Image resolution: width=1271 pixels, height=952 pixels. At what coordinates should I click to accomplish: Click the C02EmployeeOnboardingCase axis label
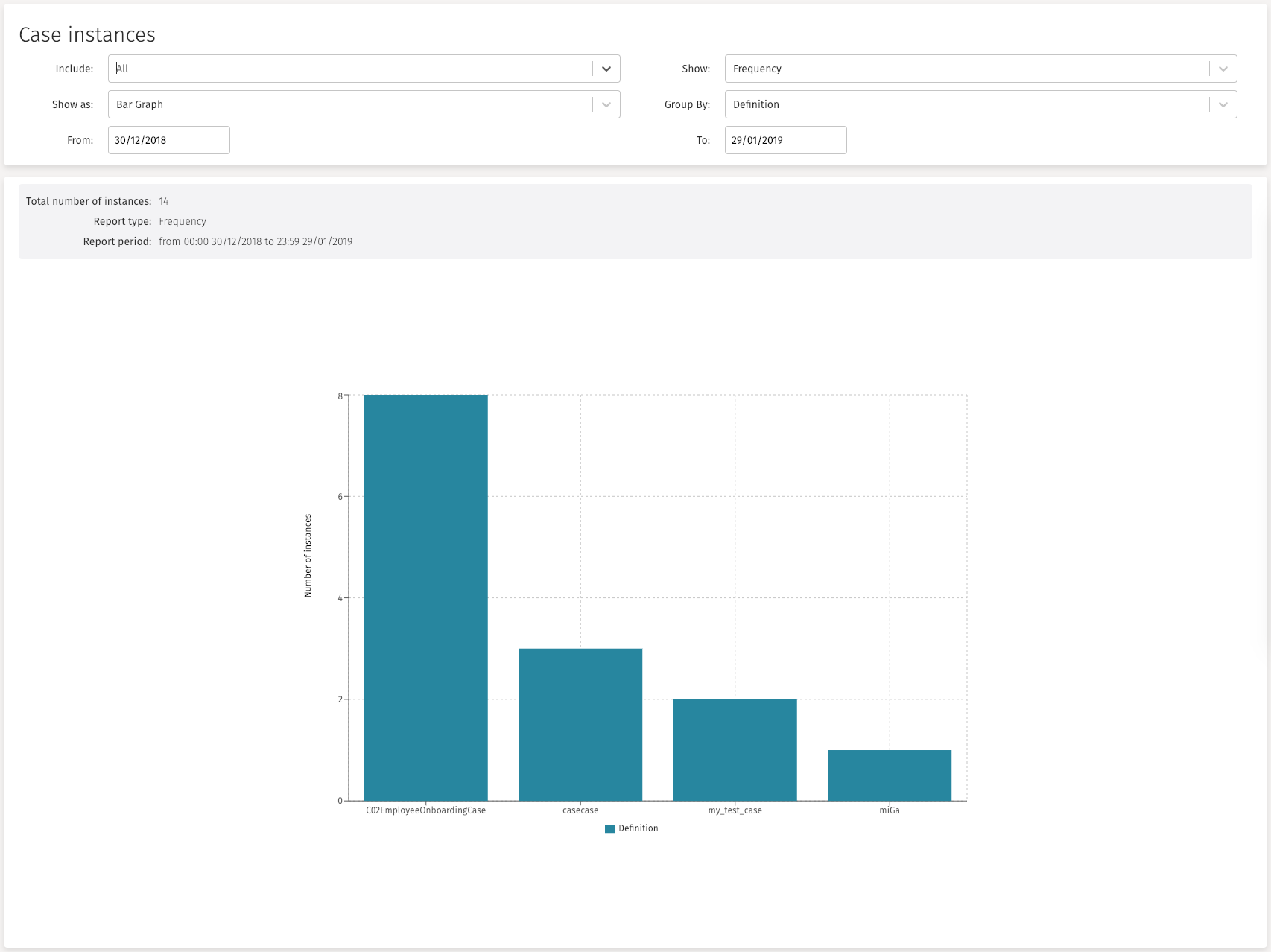coord(425,810)
